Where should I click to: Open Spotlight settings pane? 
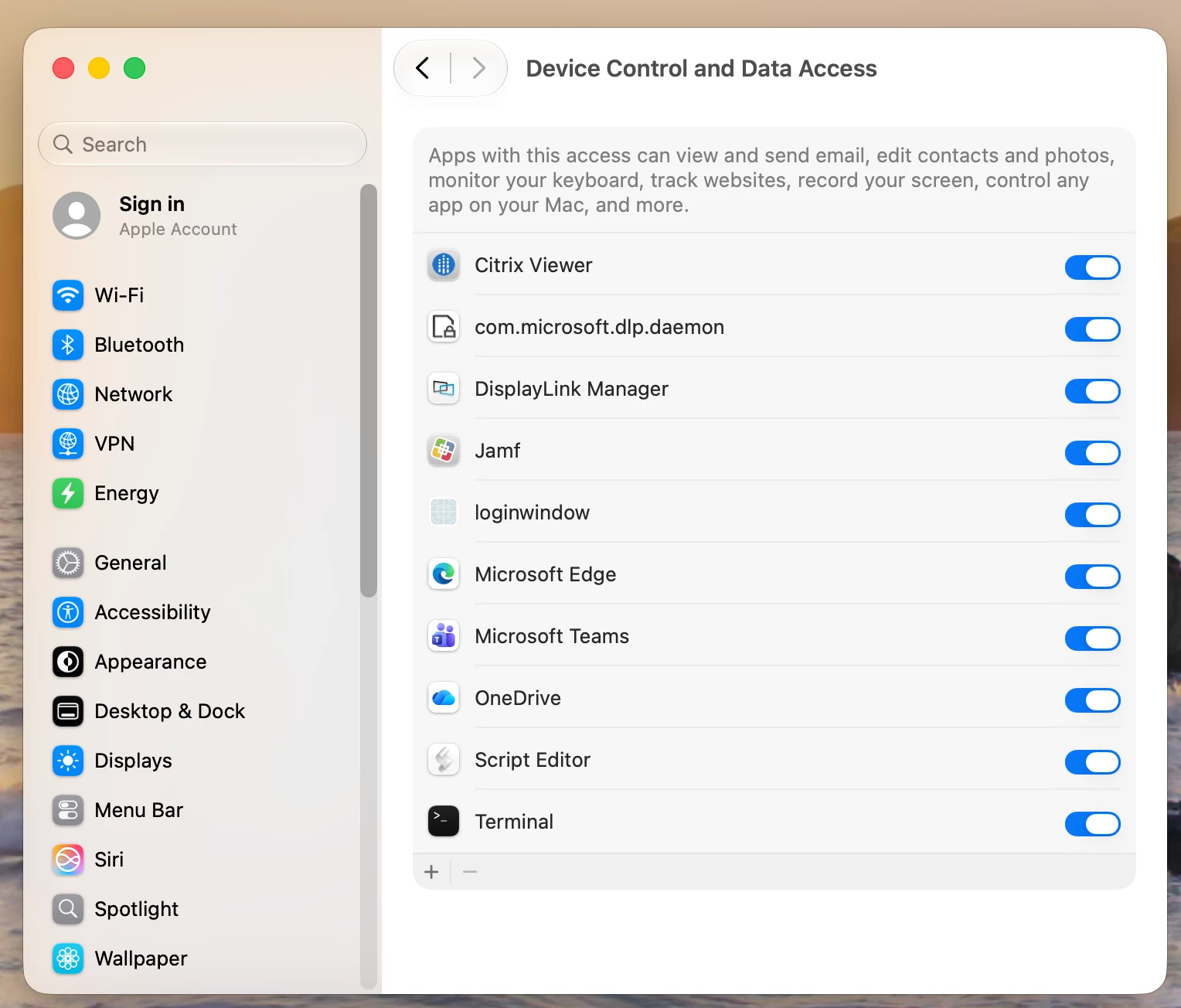pos(202,909)
